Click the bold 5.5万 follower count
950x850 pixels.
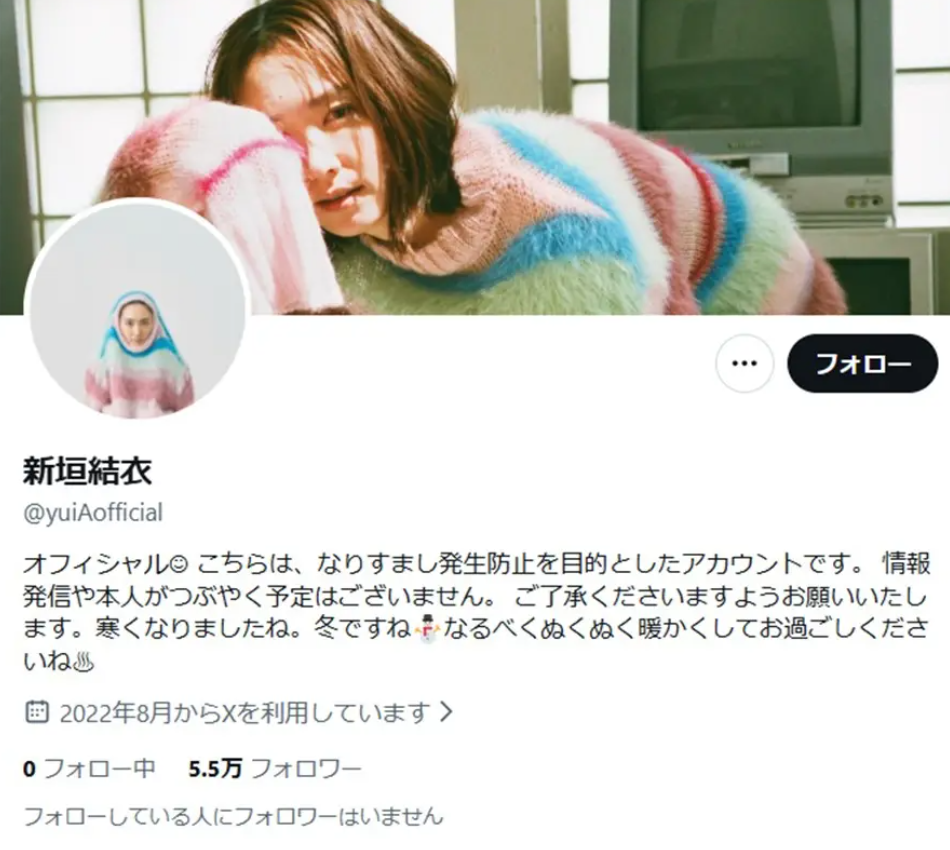click(215, 769)
